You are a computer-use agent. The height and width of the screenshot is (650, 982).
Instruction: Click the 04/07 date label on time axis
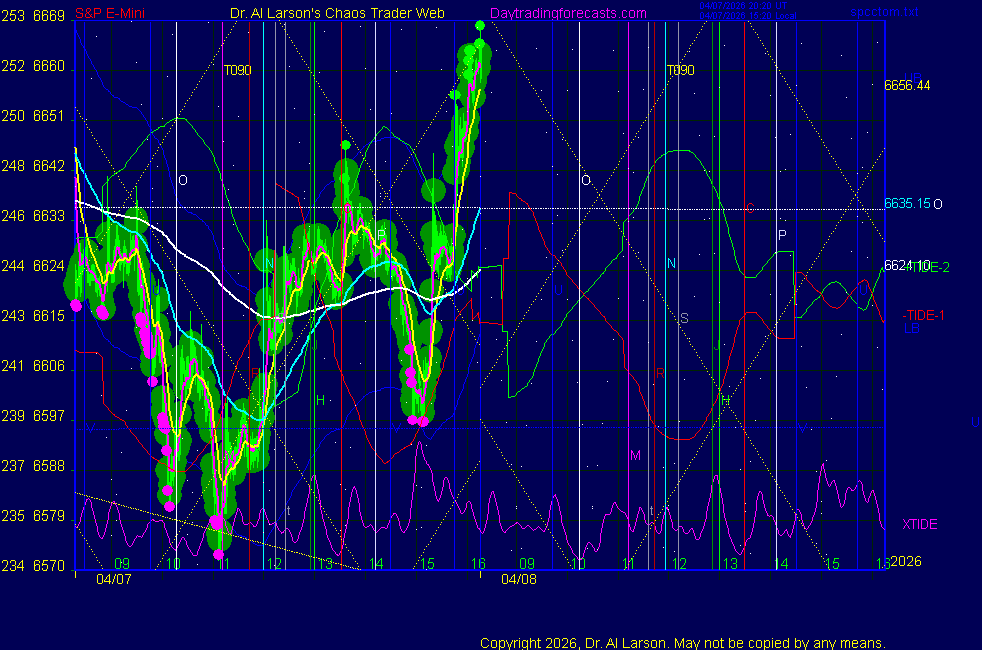[x=113, y=578]
